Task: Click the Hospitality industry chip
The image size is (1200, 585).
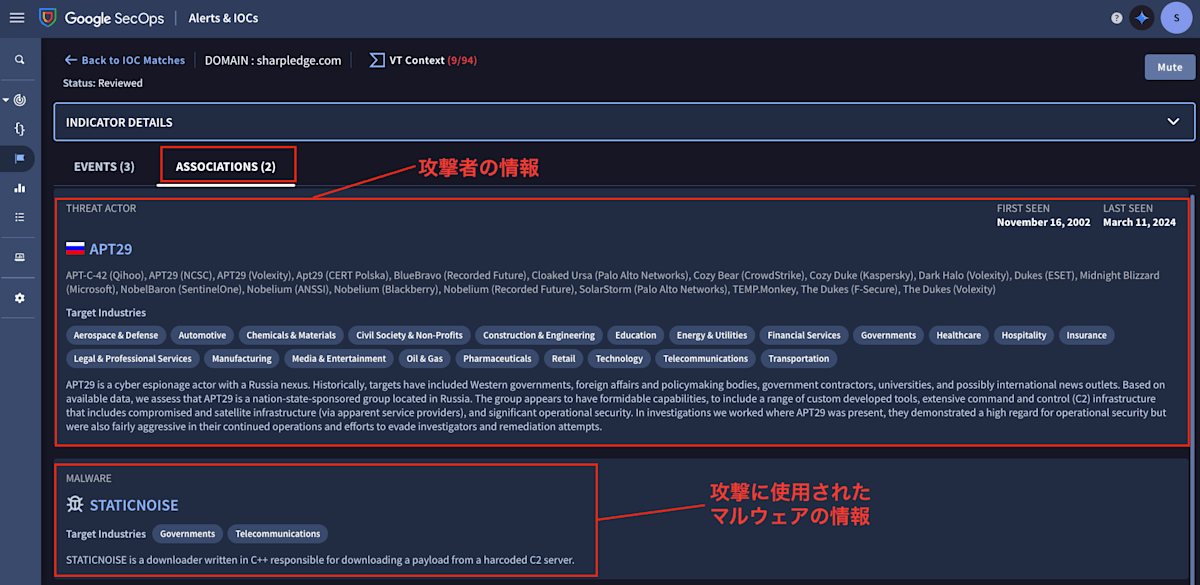Action: 1024,335
